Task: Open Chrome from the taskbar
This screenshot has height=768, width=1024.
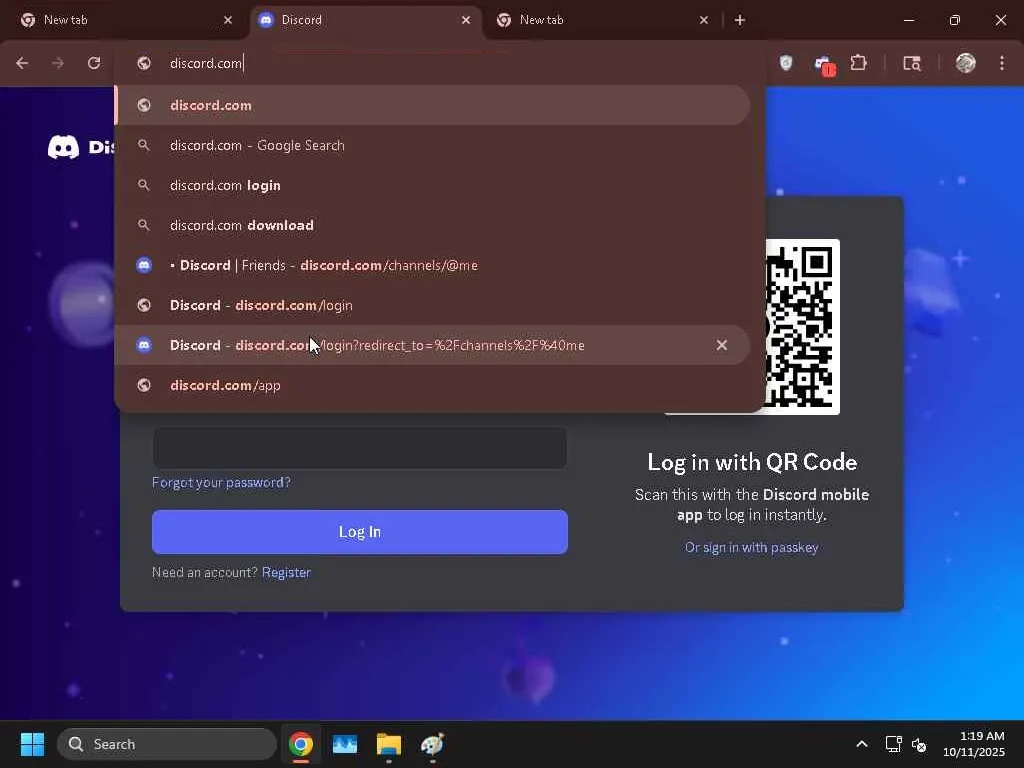Action: tap(301, 744)
